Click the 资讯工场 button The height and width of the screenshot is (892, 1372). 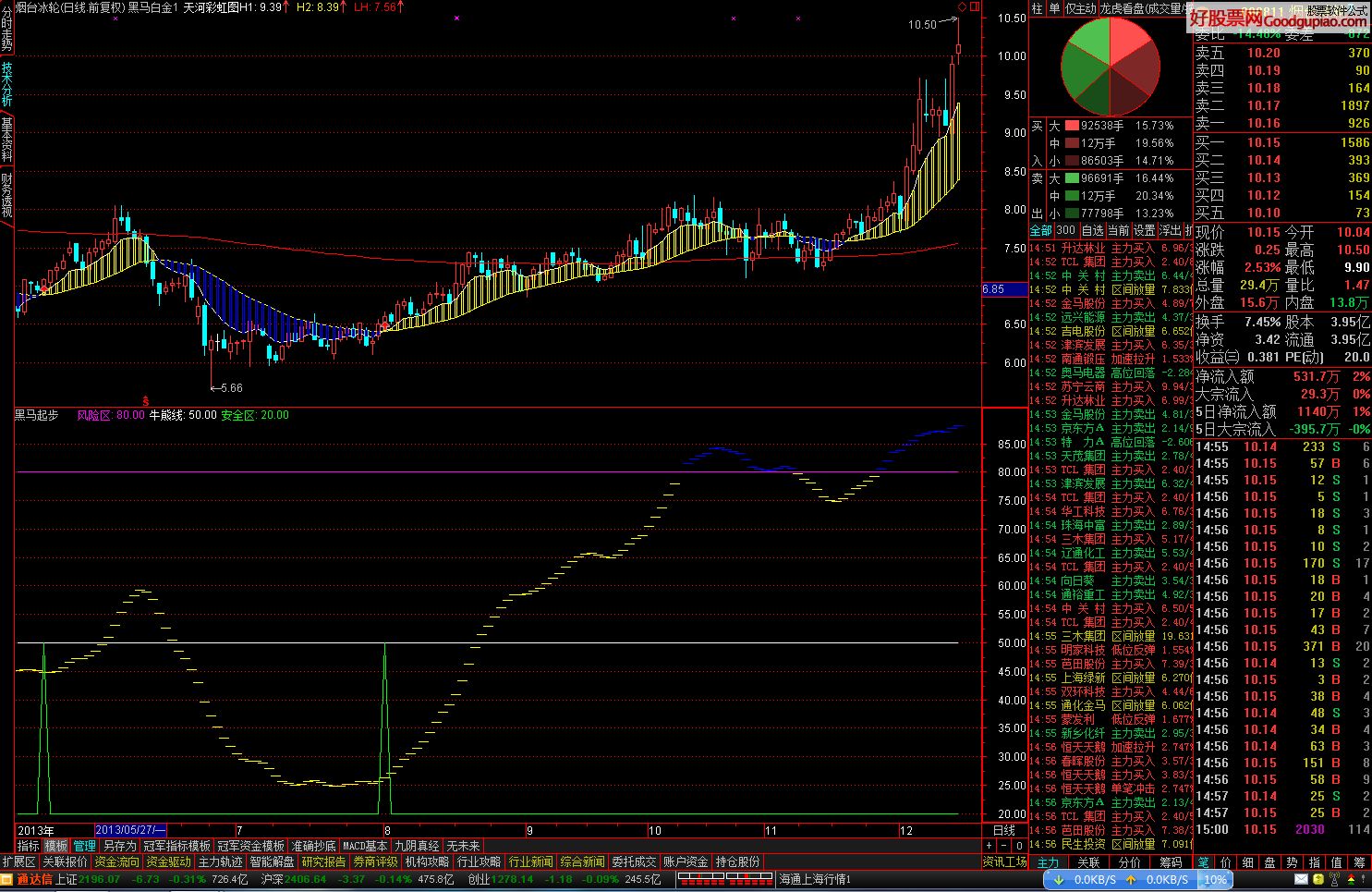coord(1004,861)
